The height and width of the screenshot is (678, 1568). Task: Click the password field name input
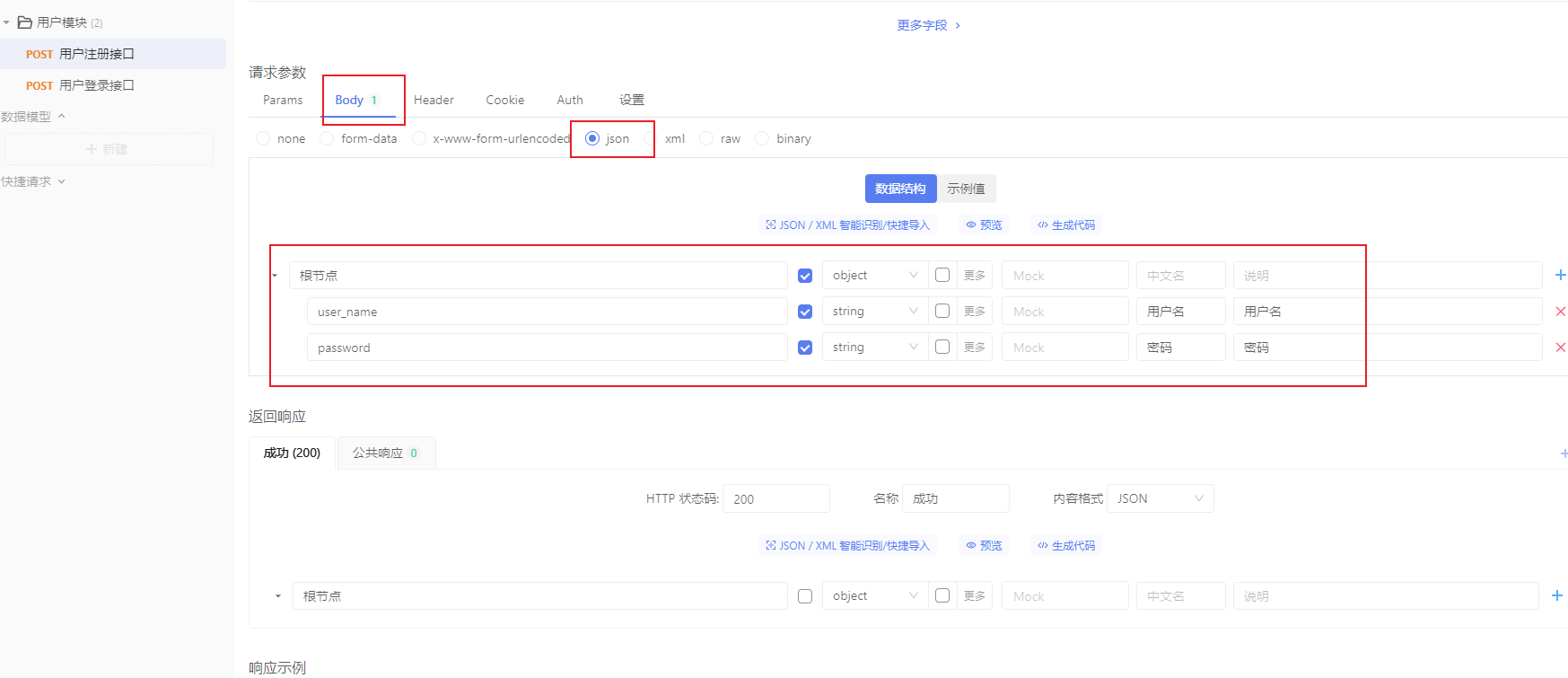point(547,348)
